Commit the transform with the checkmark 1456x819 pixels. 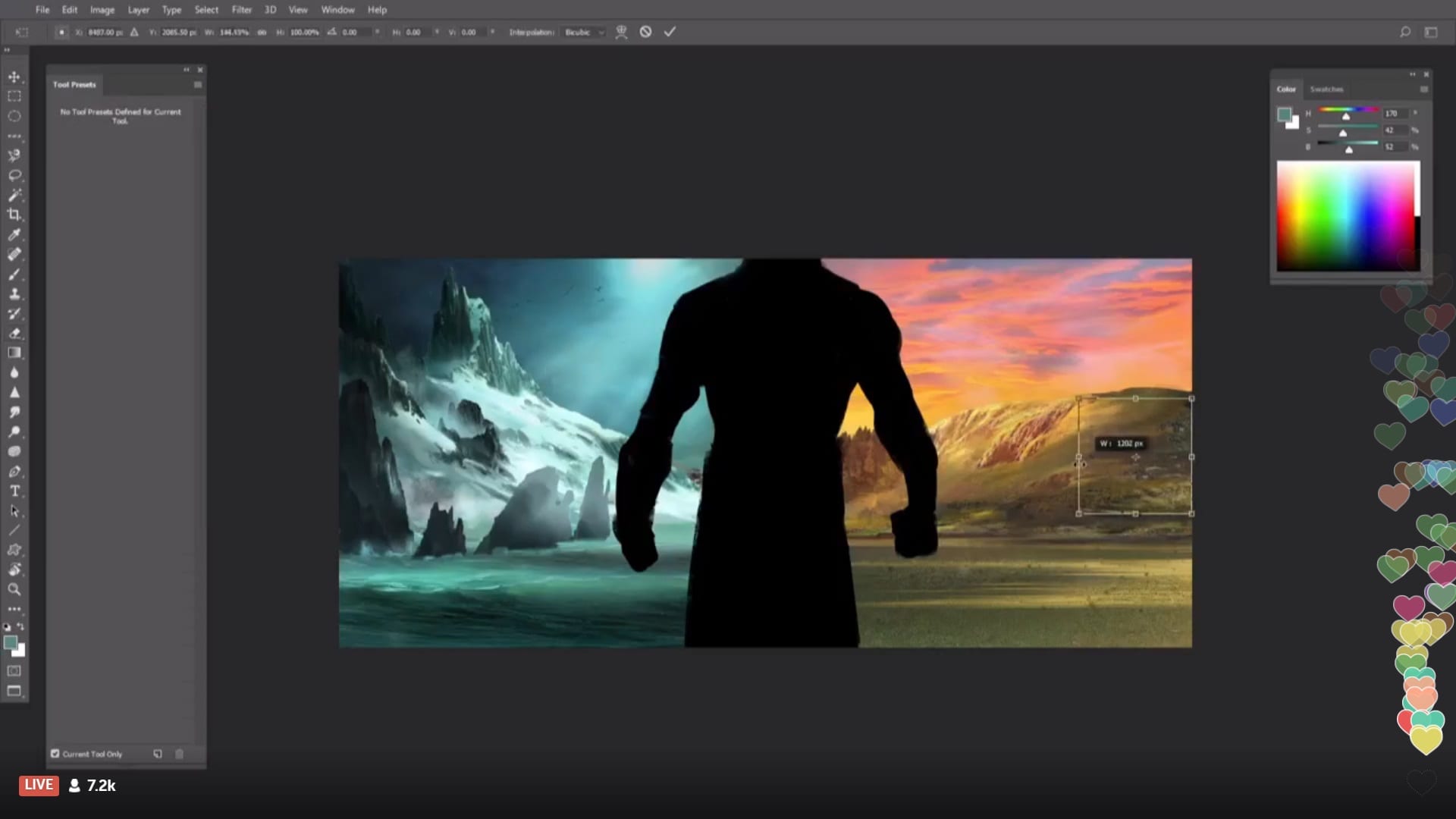pos(670,32)
